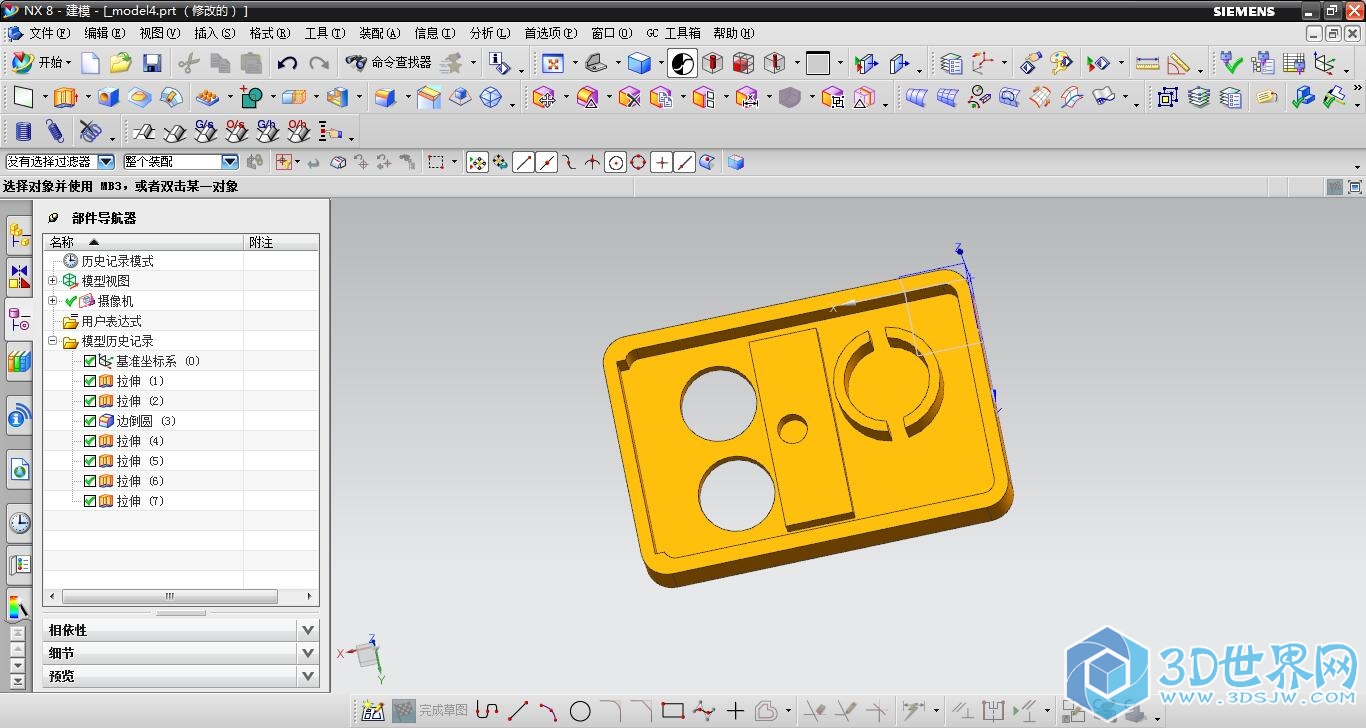The width and height of the screenshot is (1366, 728).
Task: Open the Constraint Navigator sidebar tab
Action: [x=19, y=278]
